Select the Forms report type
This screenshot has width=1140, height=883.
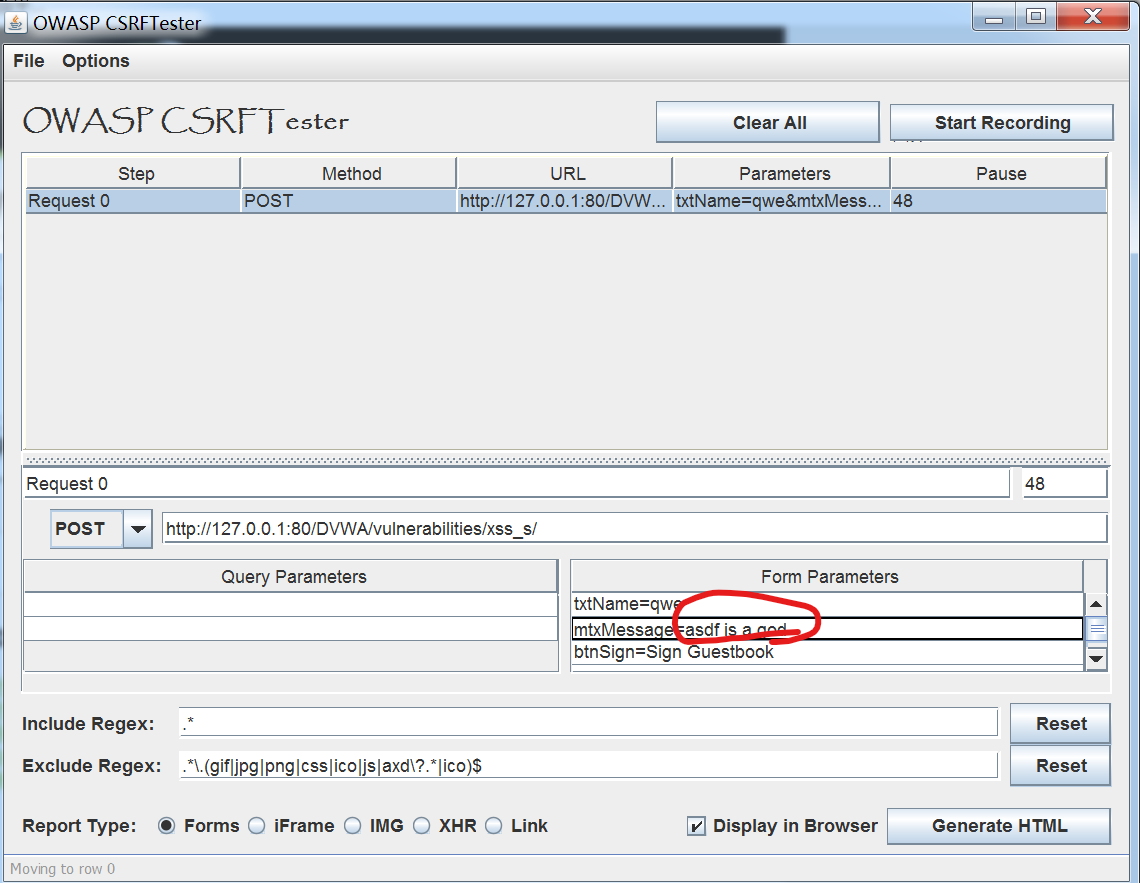pyautogui.click(x=166, y=826)
